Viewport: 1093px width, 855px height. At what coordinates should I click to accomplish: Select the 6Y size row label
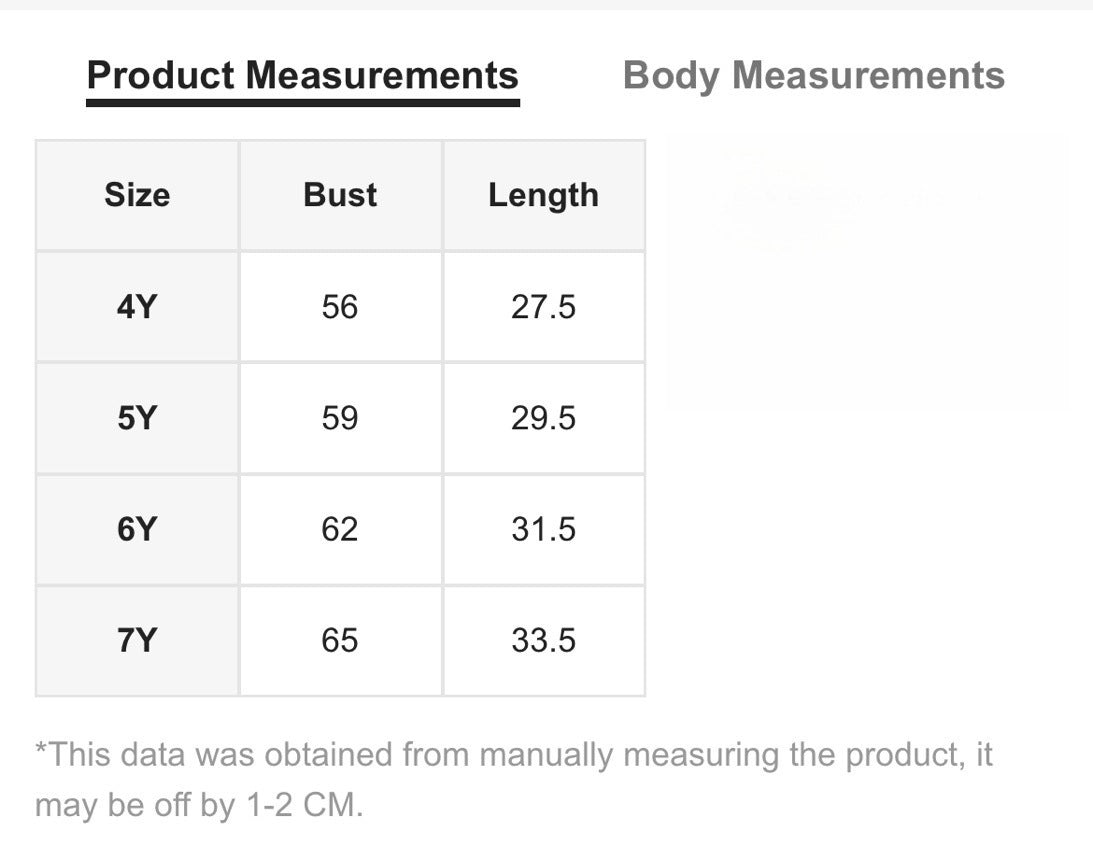pyautogui.click(x=137, y=529)
